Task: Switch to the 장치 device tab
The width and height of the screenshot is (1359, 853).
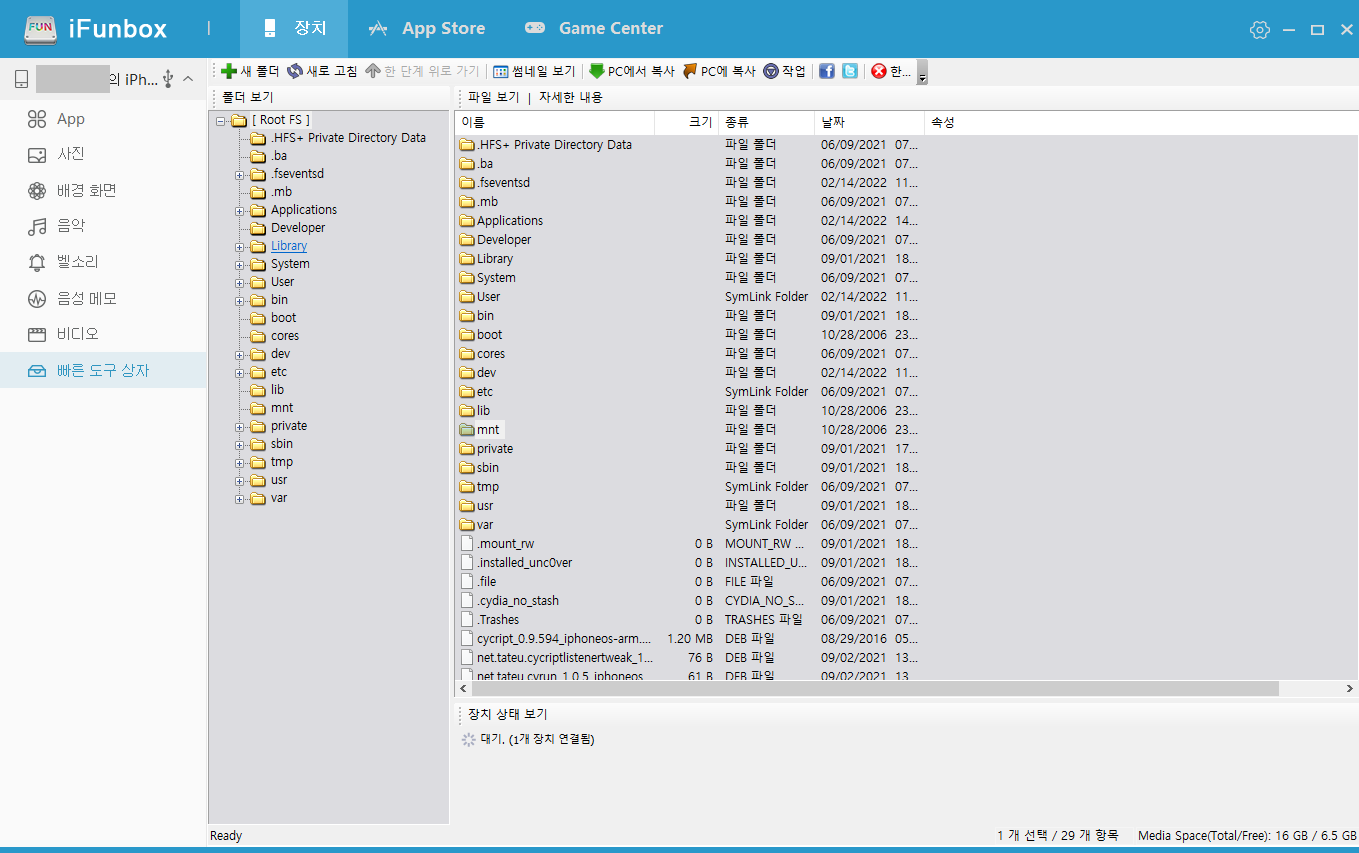Action: point(294,29)
